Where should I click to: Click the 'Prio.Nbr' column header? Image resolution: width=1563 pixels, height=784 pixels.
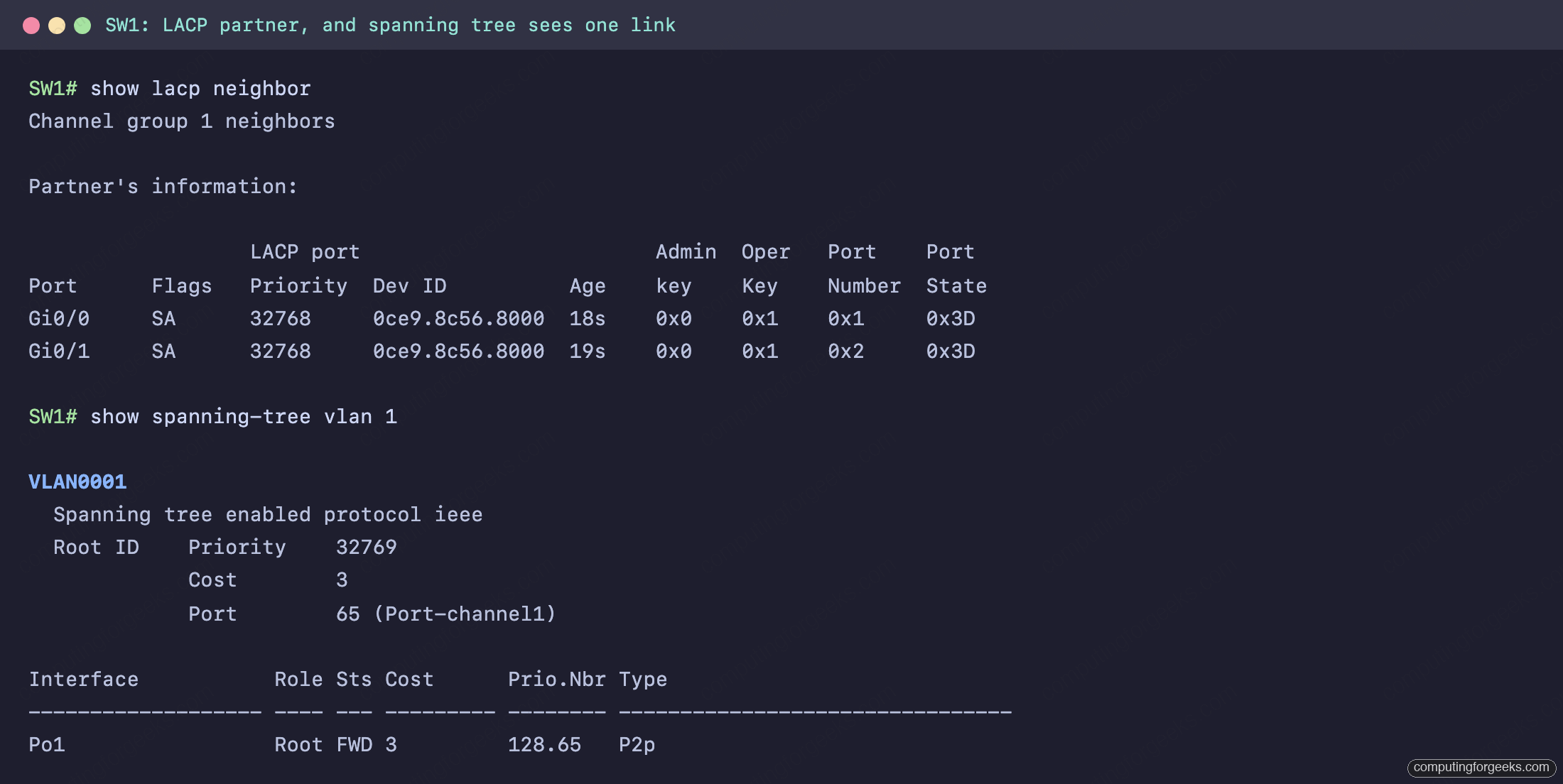(x=557, y=680)
